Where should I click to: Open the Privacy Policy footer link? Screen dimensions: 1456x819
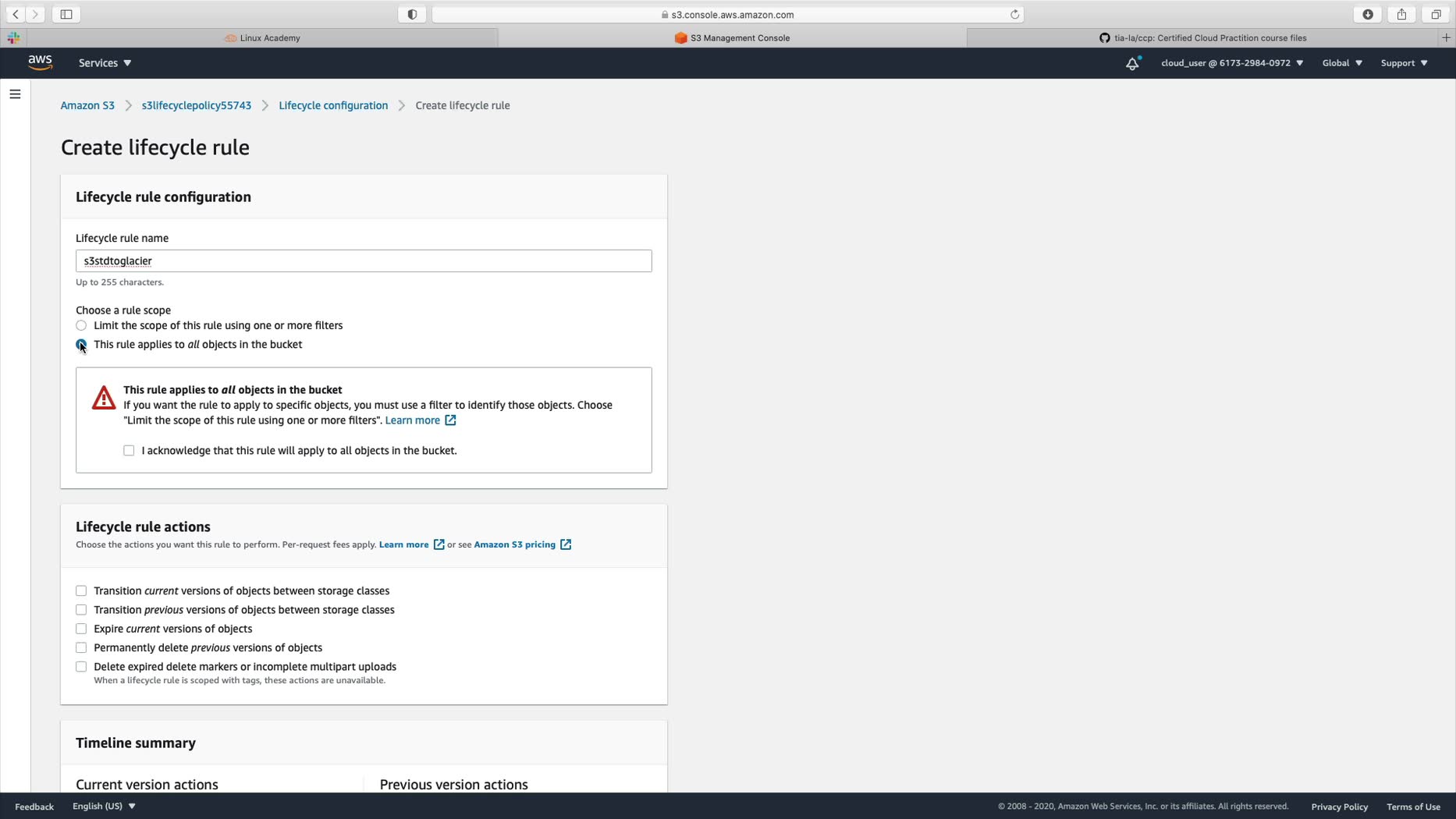coord(1339,807)
